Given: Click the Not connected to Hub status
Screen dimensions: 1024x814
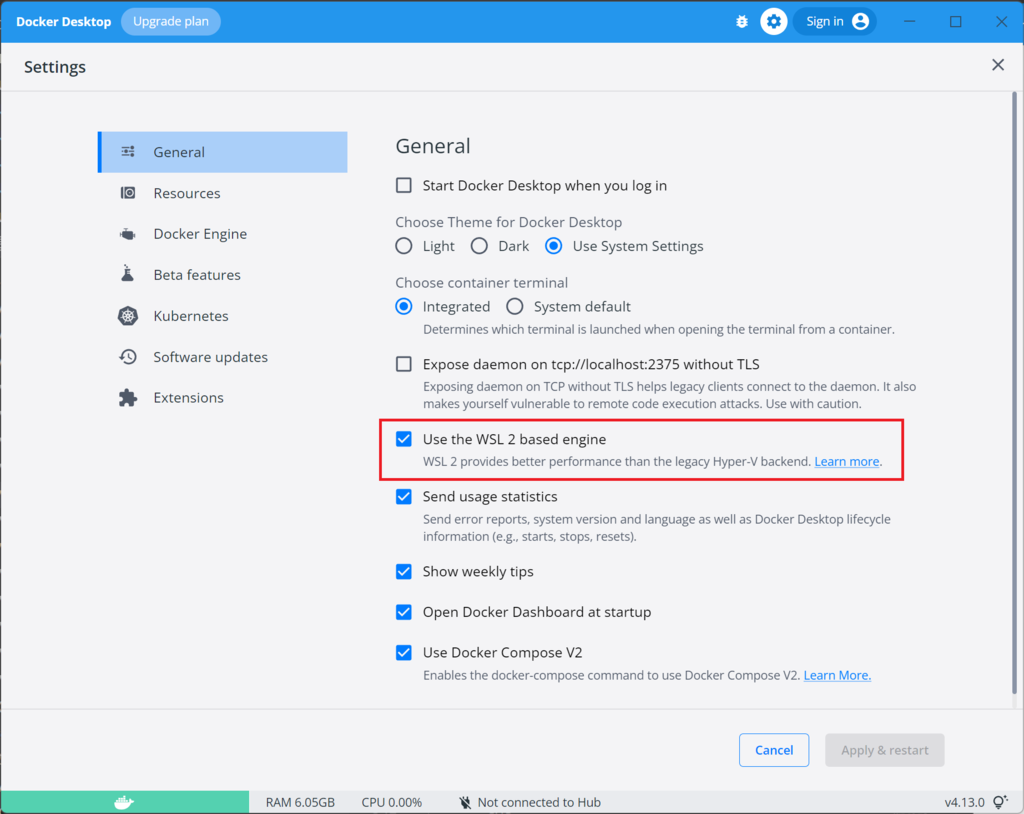Looking at the screenshot, I should 530,802.
